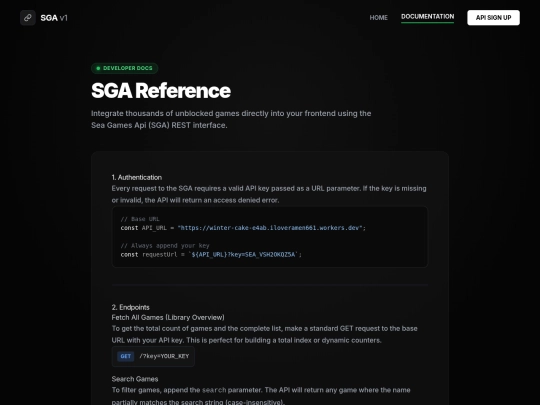
Task: Click the SGA Reference heading
Action: point(161,91)
